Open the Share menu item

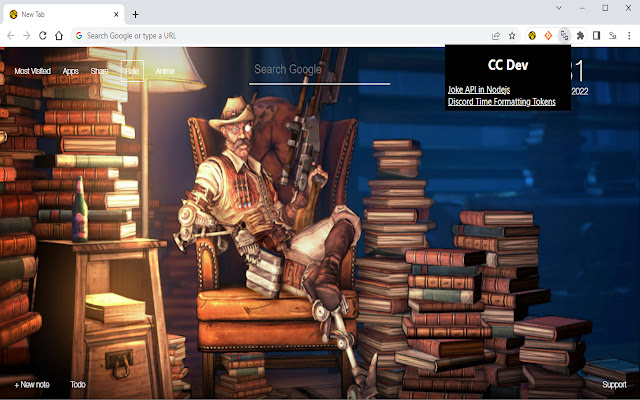(x=99, y=71)
